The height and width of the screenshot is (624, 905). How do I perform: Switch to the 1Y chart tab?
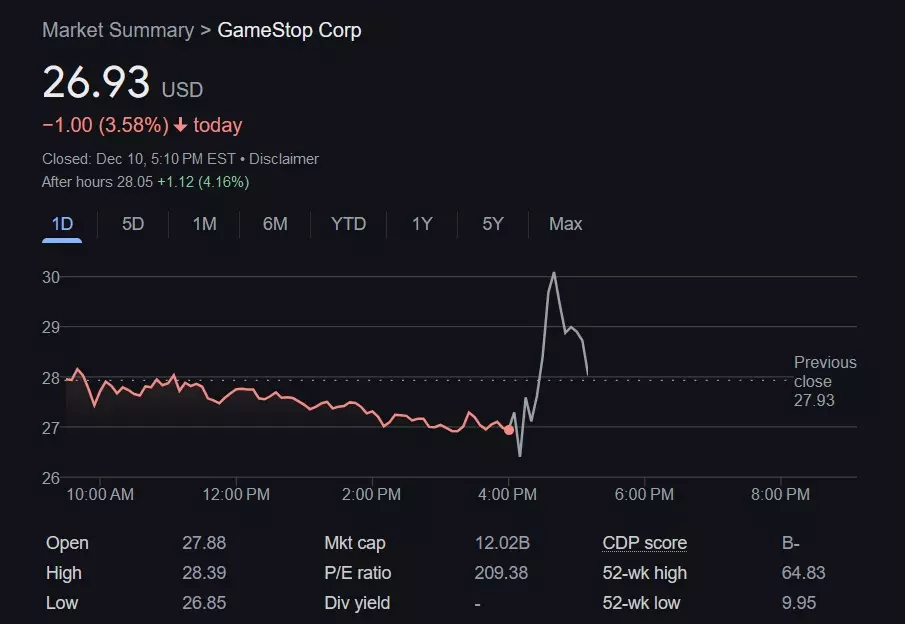[422, 224]
